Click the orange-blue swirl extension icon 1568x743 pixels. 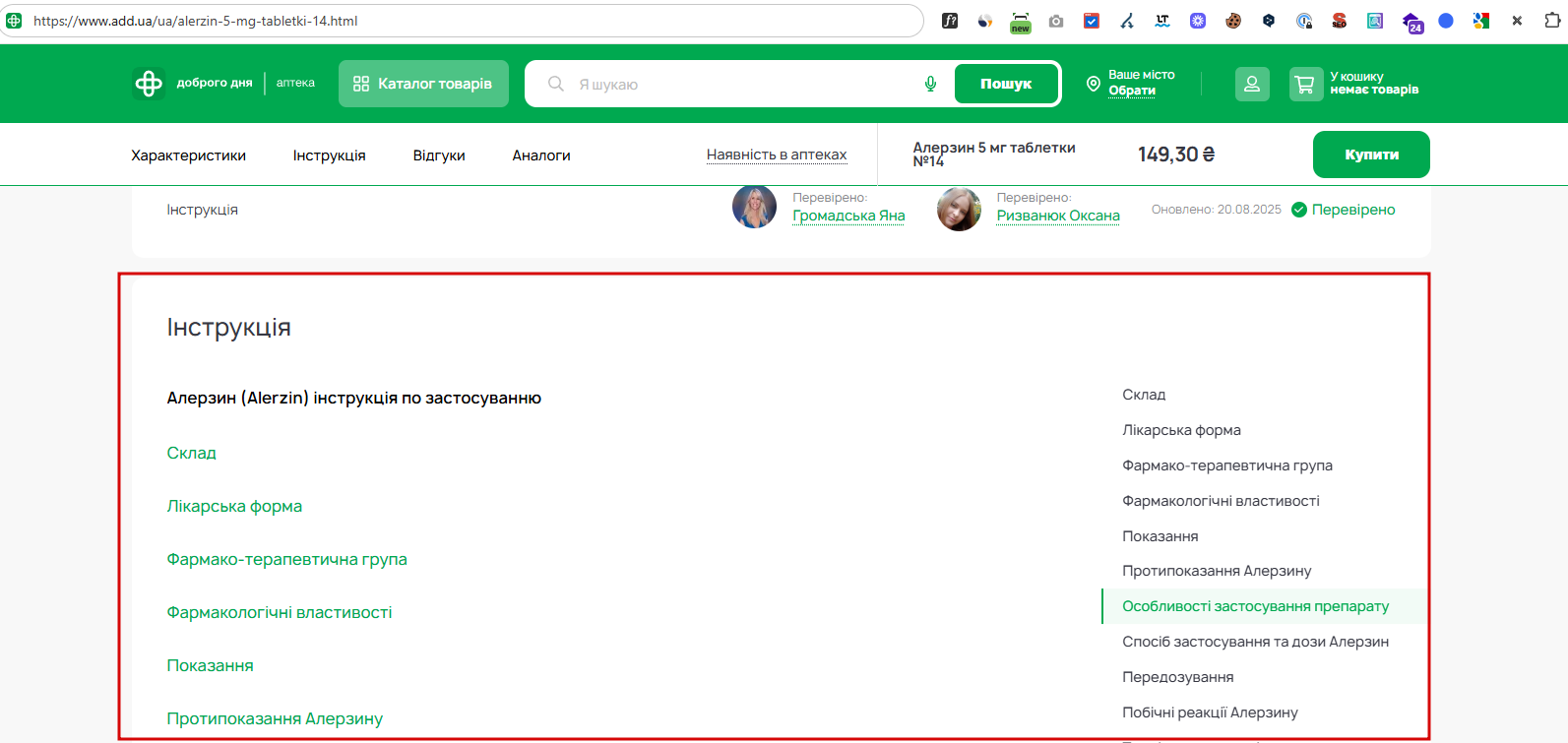(985, 21)
